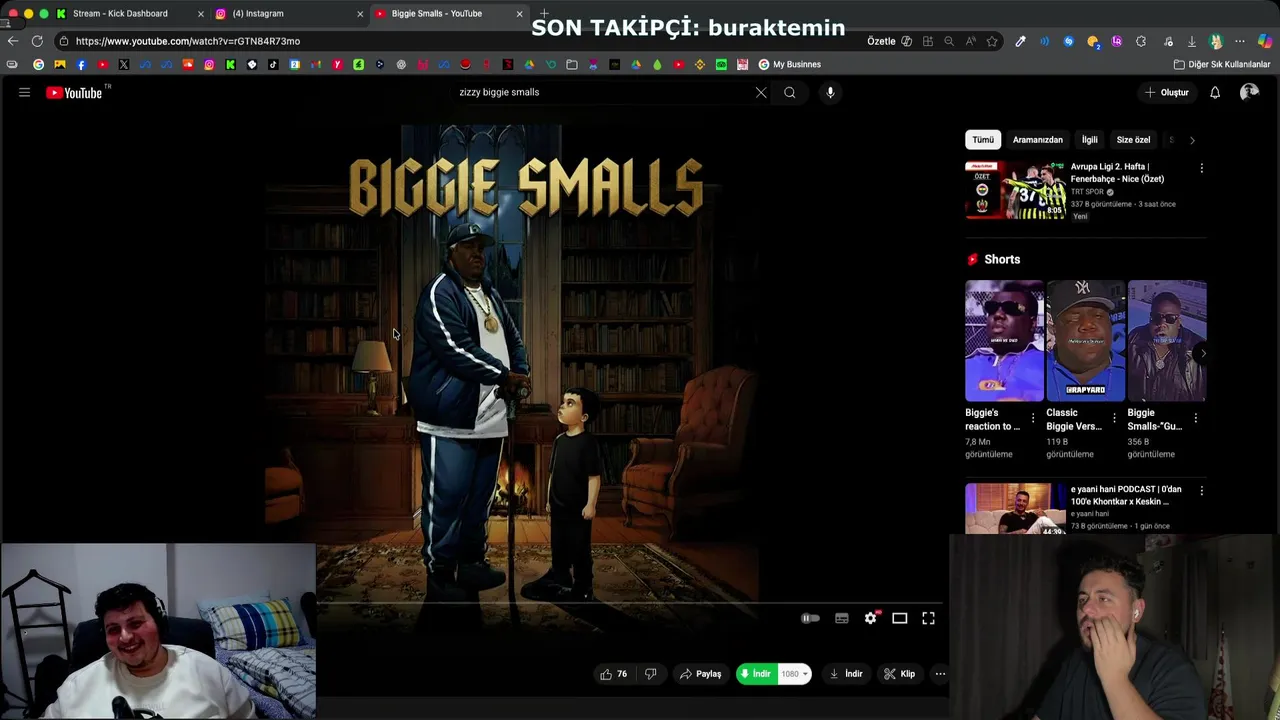Bookmark this page with star icon
Image resolution: width=1280 pixels, height=720 pixels.
click(x=992, y=41)
